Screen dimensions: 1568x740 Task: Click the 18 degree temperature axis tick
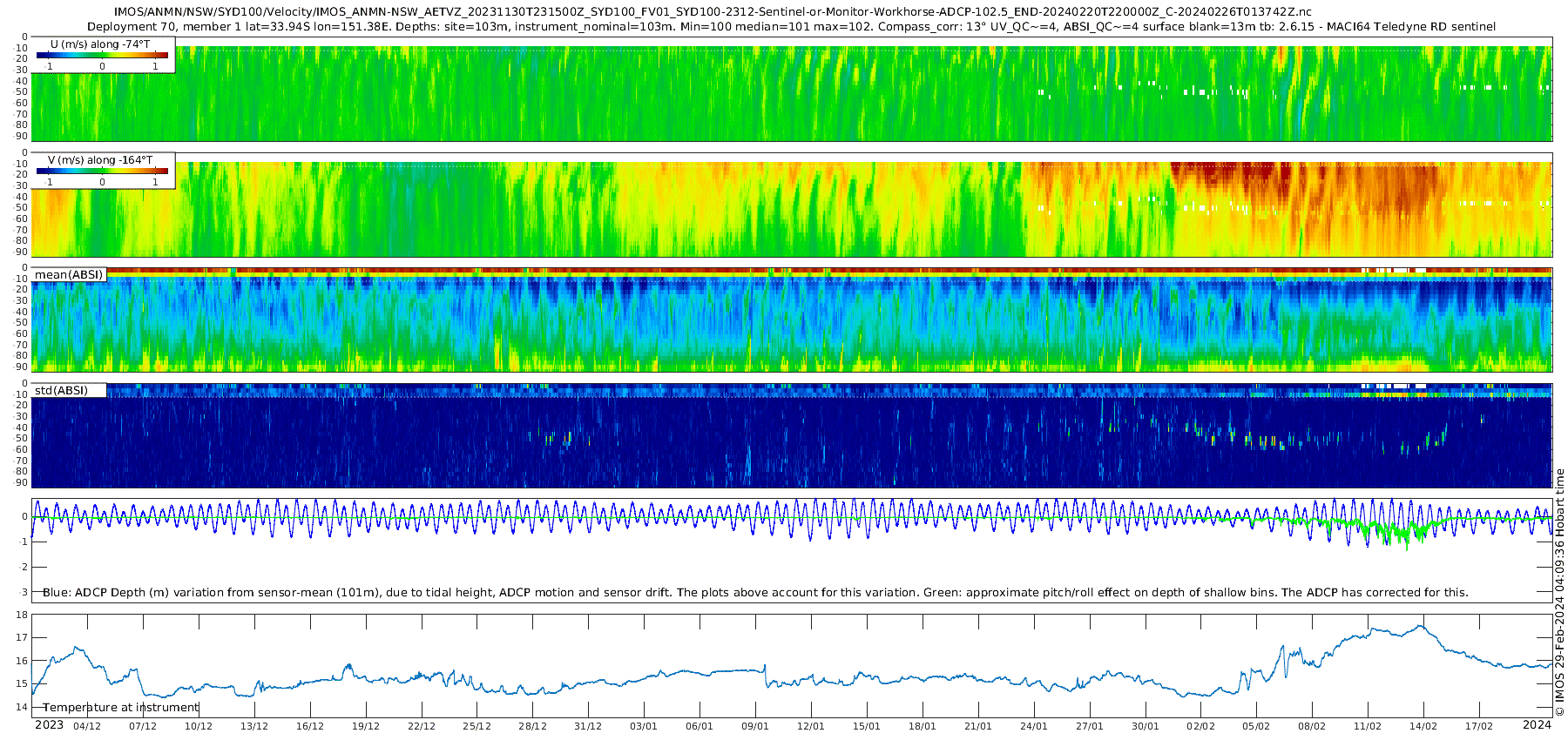tap(22, 615)
